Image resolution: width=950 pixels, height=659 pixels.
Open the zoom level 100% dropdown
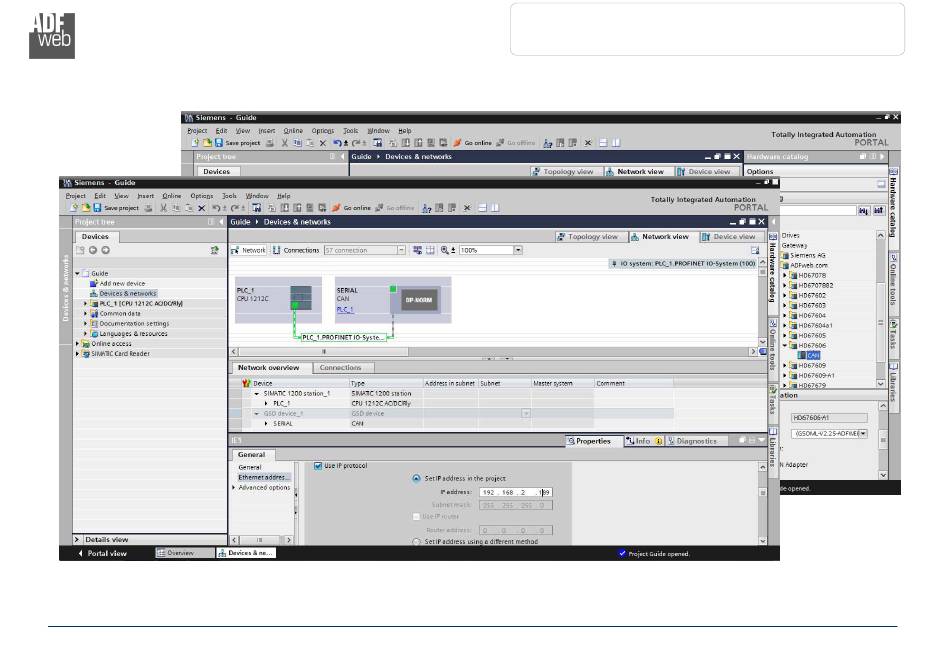tap(518, 250)
